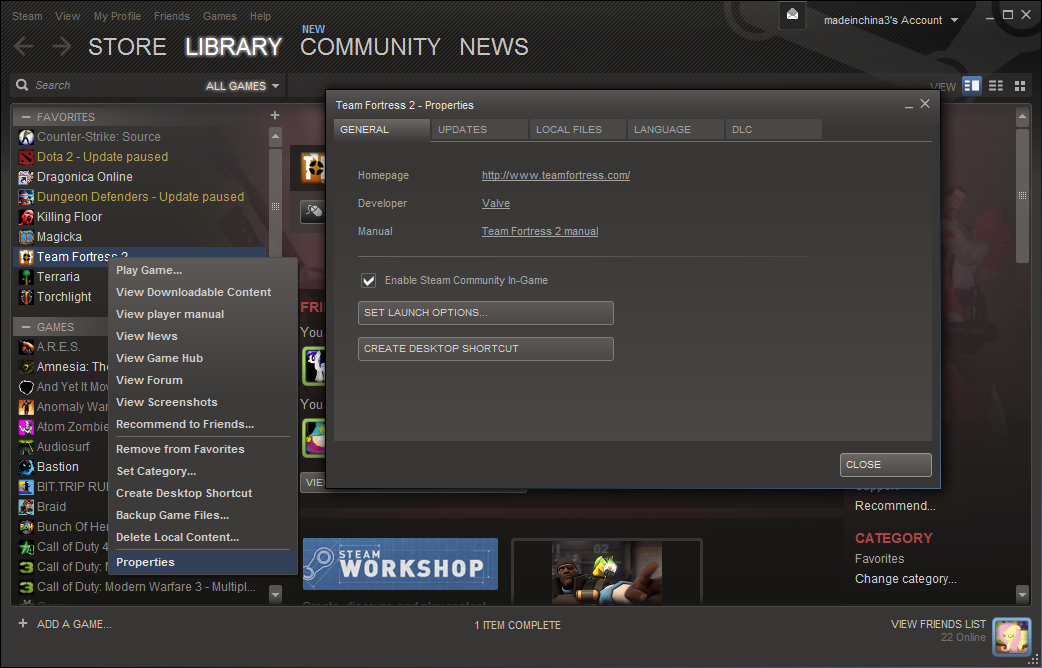Viewport: 1042px width, 668px height.
Task: Click the Braid game icon
Action: [26, 506]
